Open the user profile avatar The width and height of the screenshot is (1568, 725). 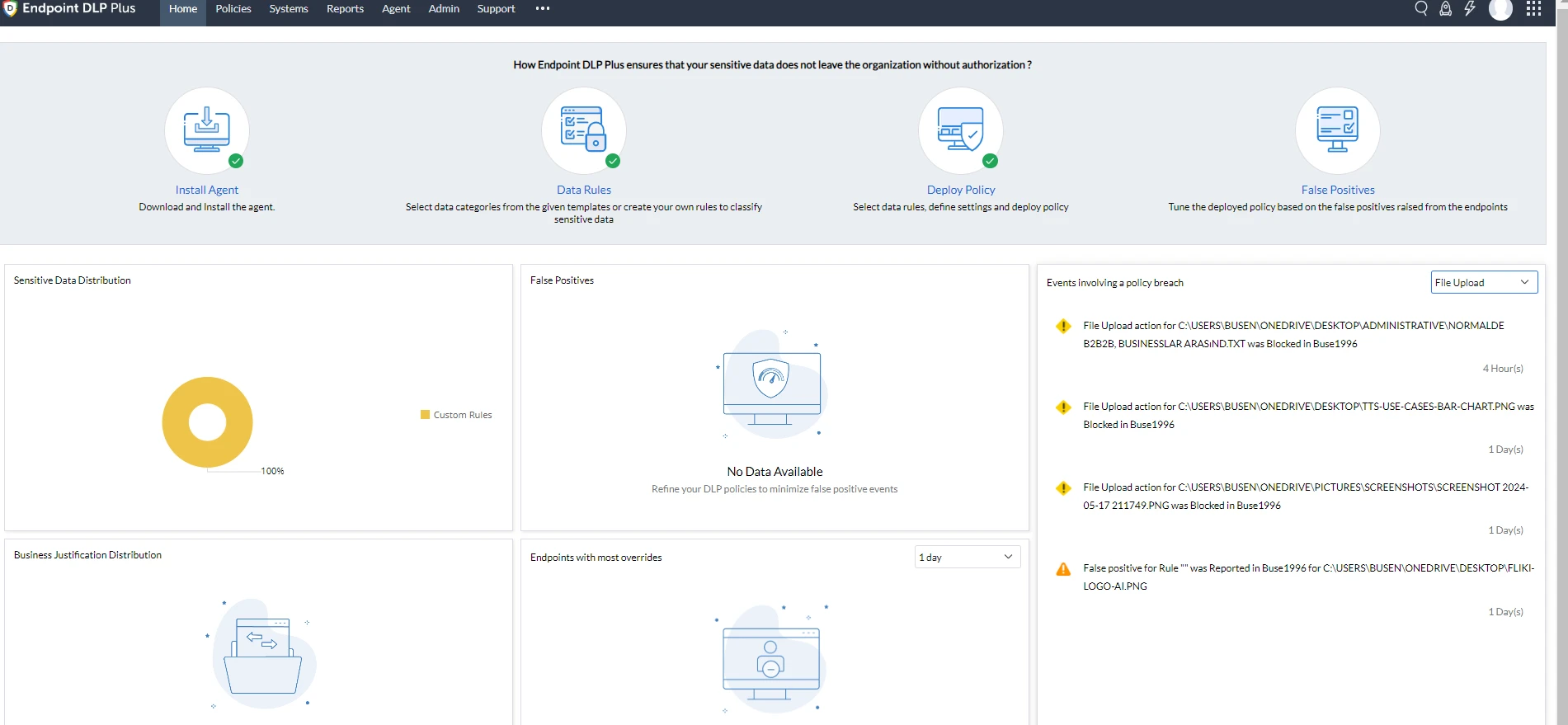pos(1500,9)
